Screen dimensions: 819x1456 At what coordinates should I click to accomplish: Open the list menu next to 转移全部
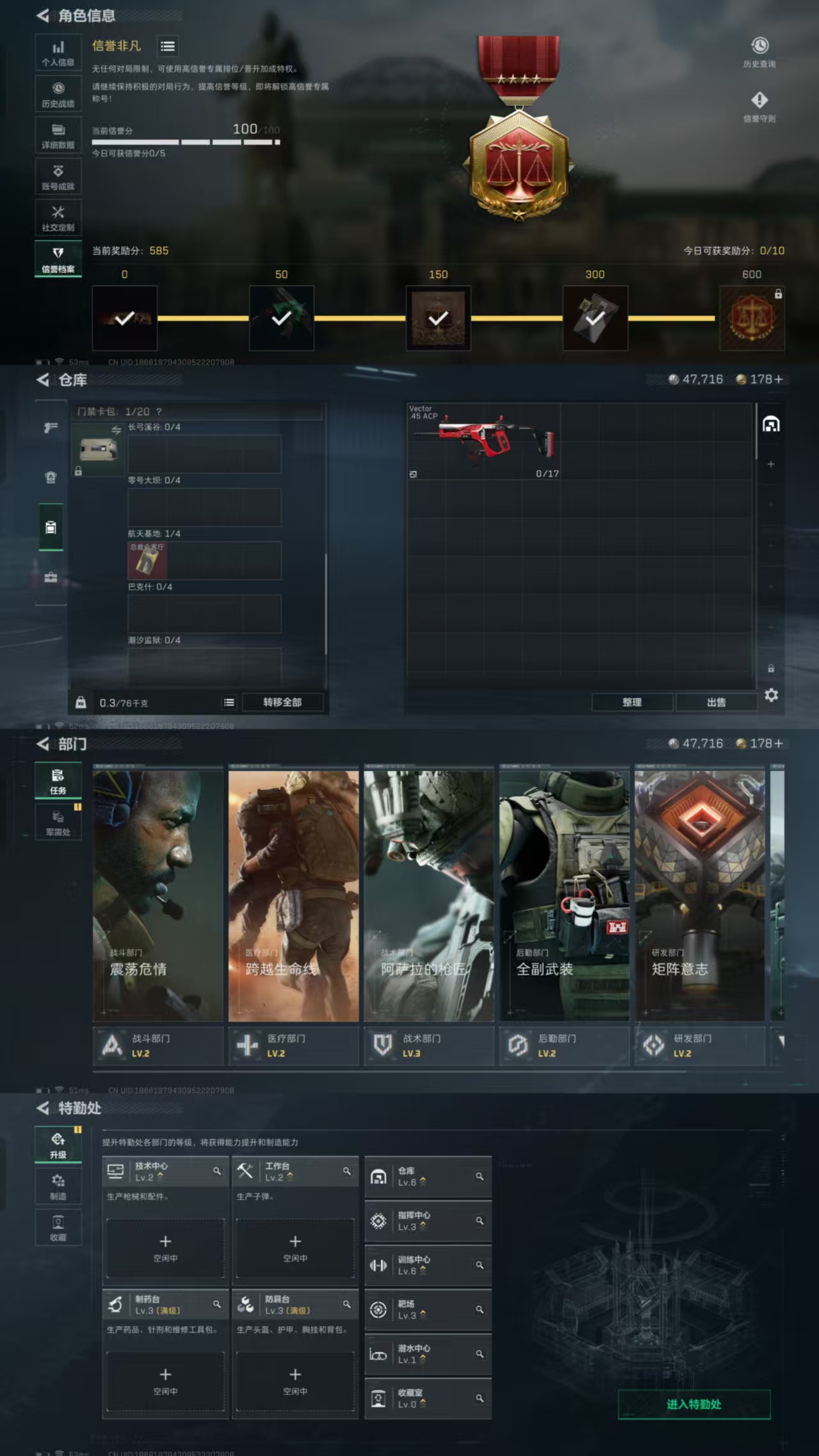pos(229,702)
